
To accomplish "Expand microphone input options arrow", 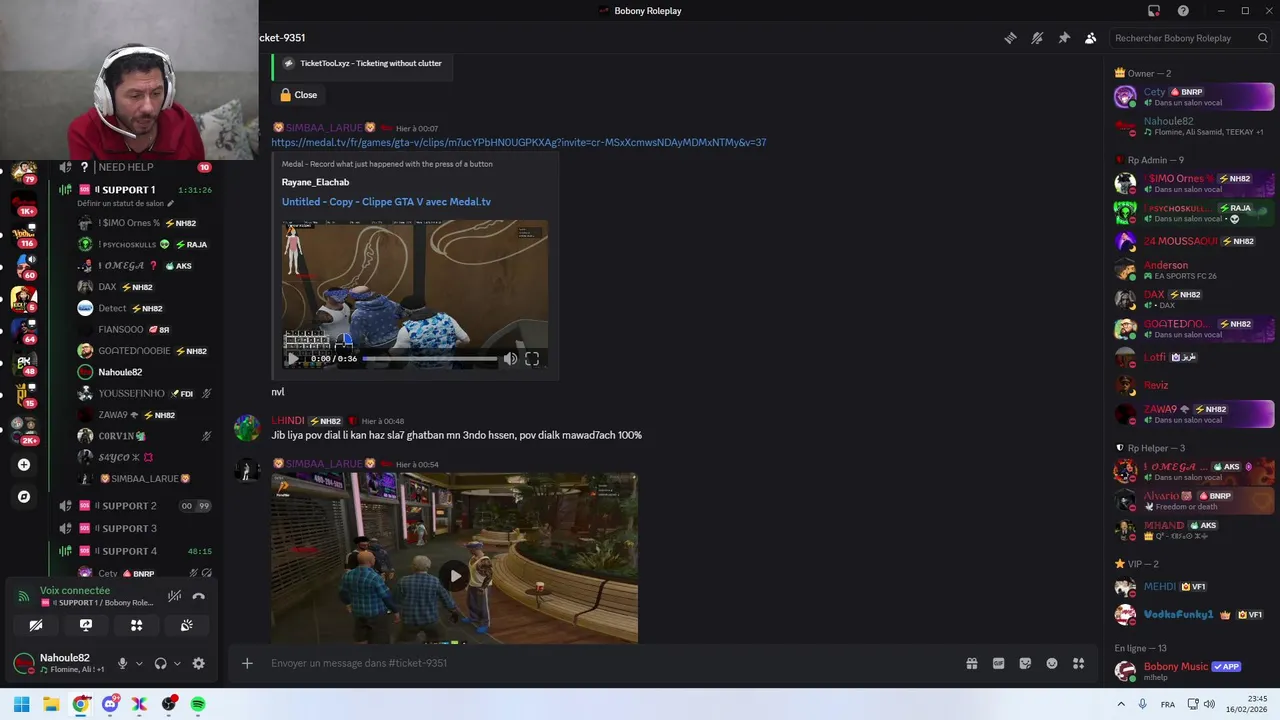I will click(139, 663).
